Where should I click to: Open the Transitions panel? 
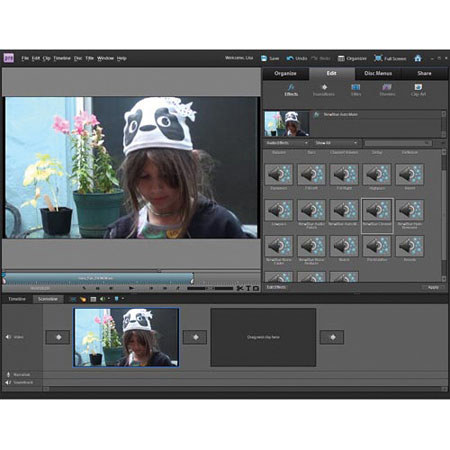click(324, 90)
